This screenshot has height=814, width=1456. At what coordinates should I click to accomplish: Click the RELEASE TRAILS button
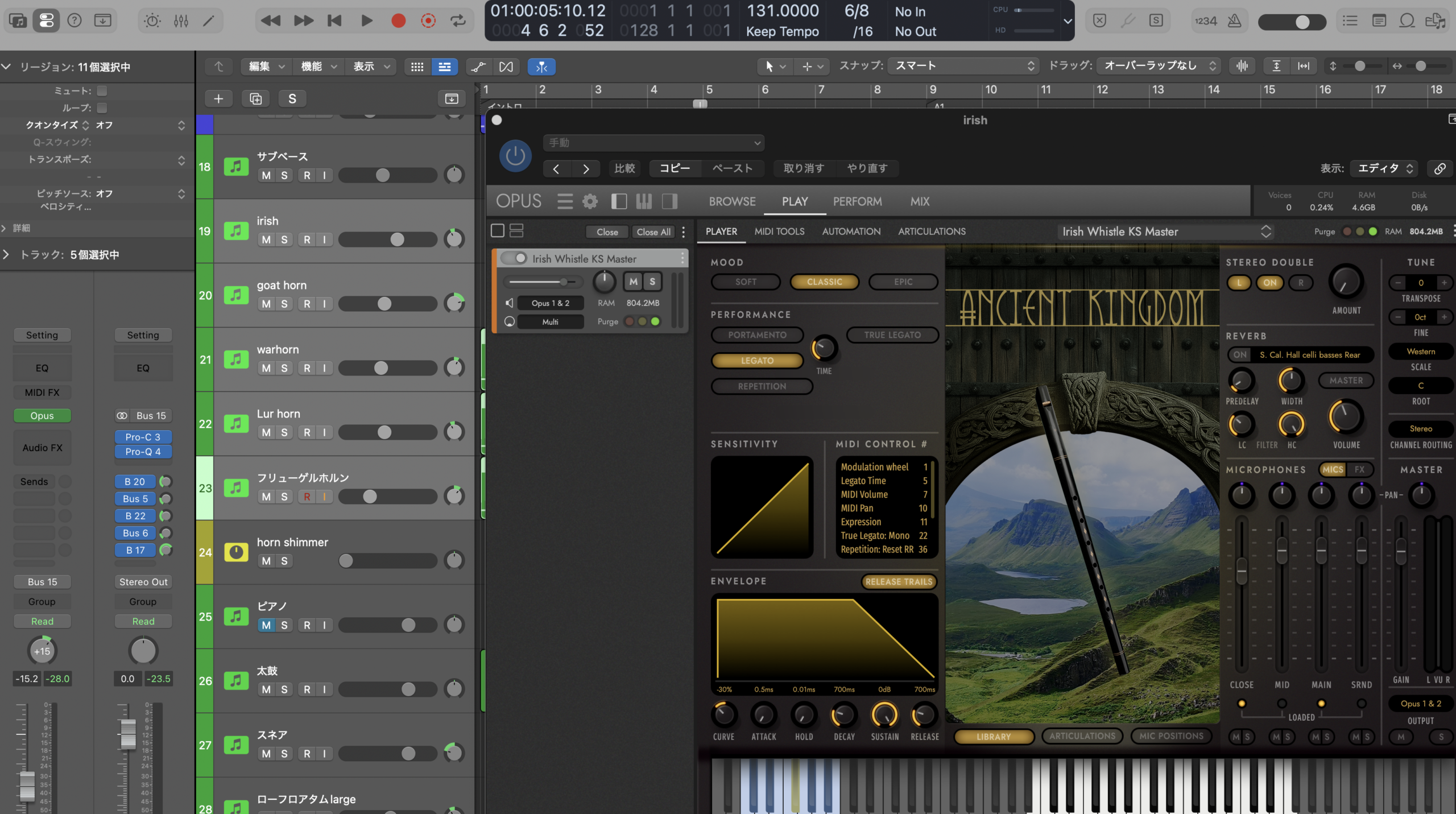pyautogui.click(x=899, y=582)
